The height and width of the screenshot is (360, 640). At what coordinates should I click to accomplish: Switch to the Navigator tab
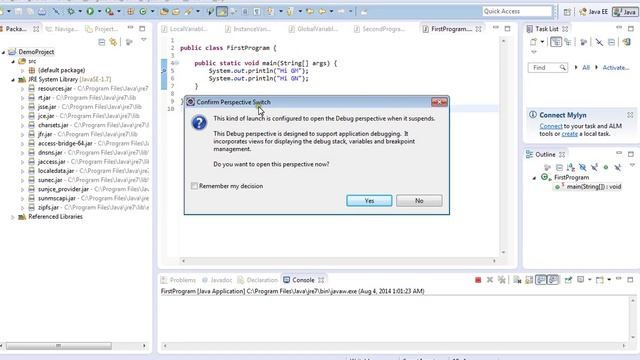[x=62, y=29]
